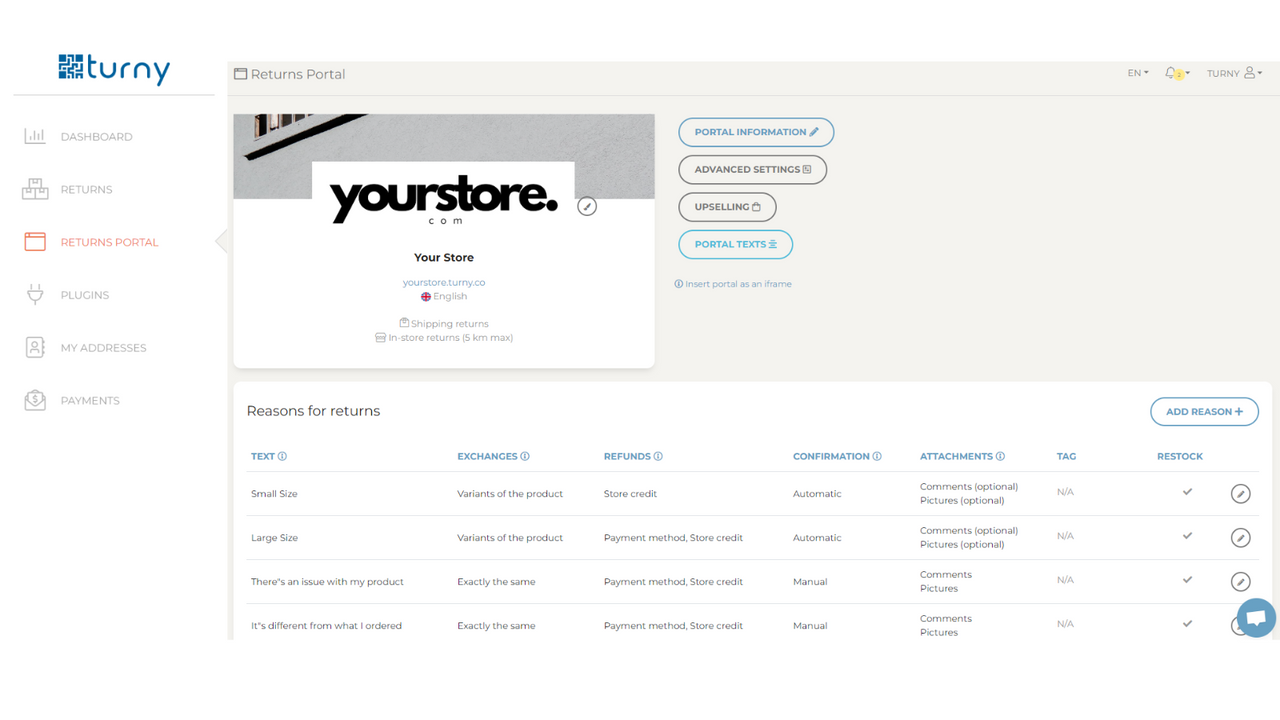Screen dimensions: 1280x720
Task: Toggle Restock for the Large Size reason
Action: [x=1187, y=537]
